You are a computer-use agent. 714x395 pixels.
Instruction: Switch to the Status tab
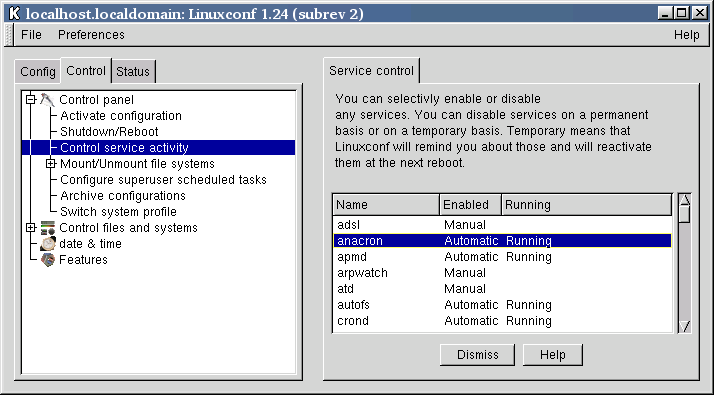pyautogui.click(x=133, y=72)
